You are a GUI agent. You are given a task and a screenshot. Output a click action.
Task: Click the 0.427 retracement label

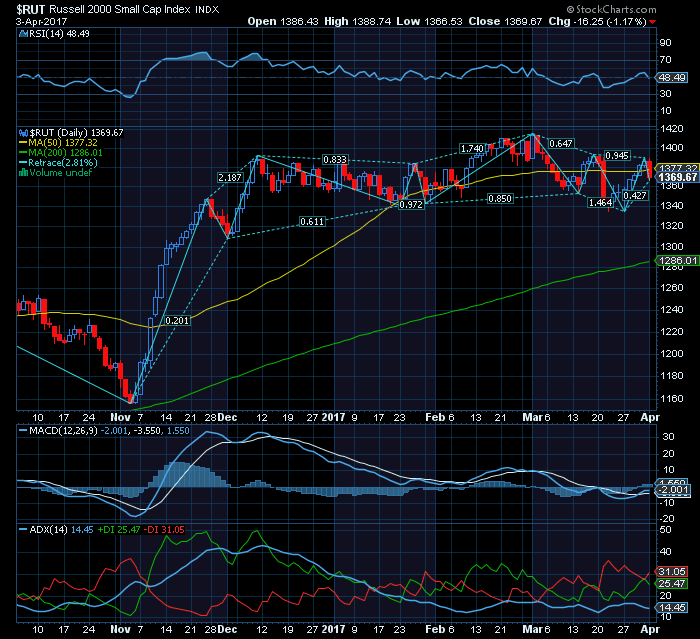click(635, 196)
